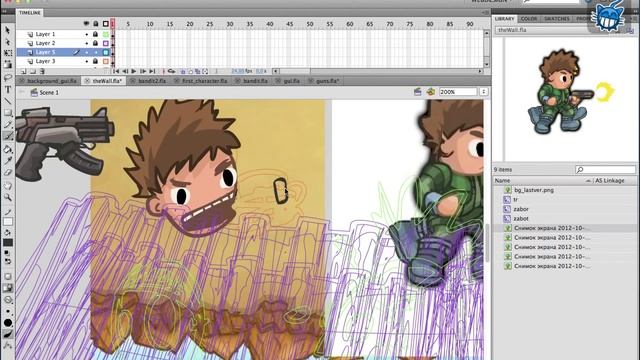Select the Hand tool

click(8, 186)
